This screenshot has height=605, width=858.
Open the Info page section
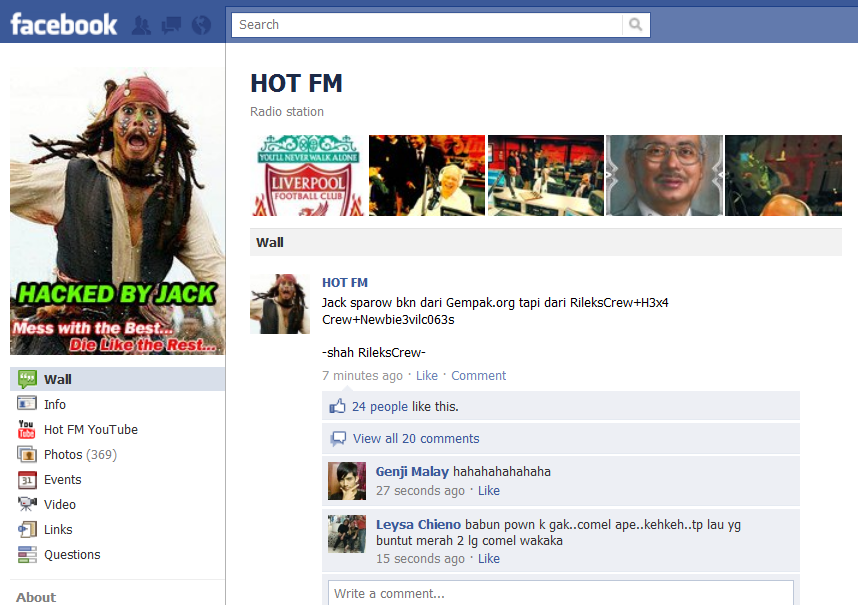55,404
